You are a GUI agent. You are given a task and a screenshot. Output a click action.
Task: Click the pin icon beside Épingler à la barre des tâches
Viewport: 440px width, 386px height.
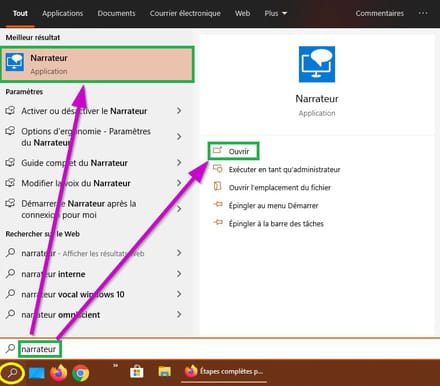pos(218,222)
